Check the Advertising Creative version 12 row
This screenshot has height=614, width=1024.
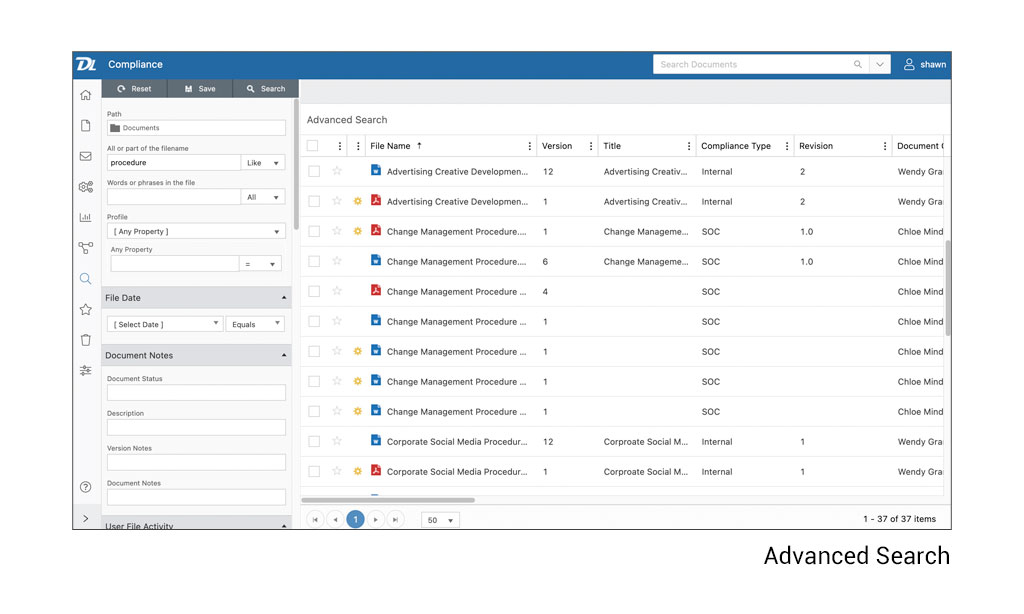coord(314,171)
